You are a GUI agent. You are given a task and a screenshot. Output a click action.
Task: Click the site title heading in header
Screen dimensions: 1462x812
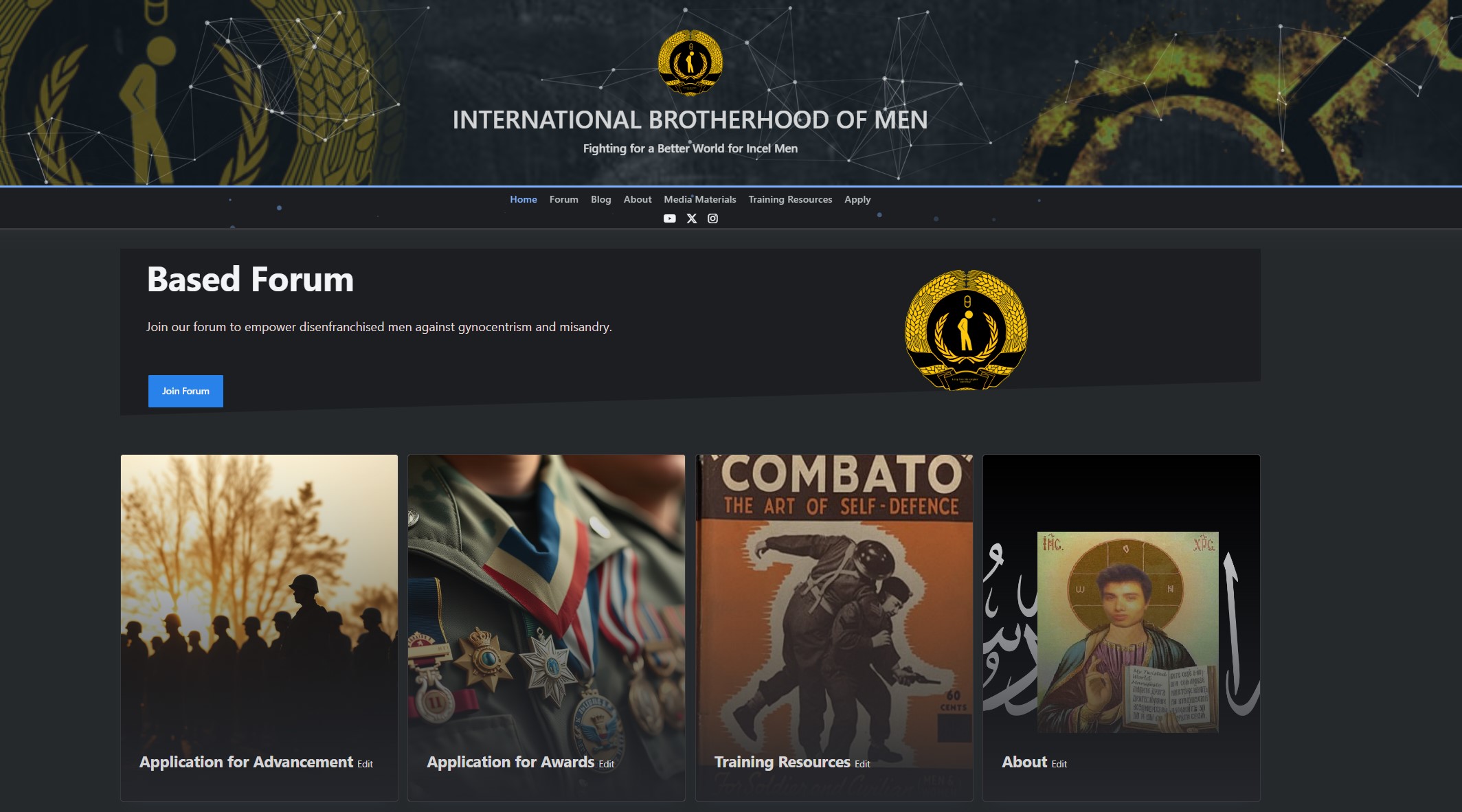click(690, 120)
